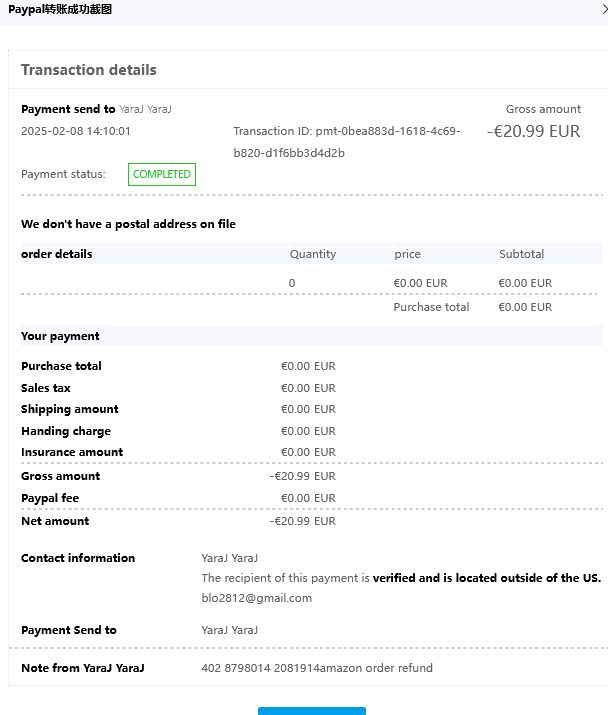608x715 pixels.
Task: Select the Transaction ID pmt-0bea883d text
Action: click(346, 131)
